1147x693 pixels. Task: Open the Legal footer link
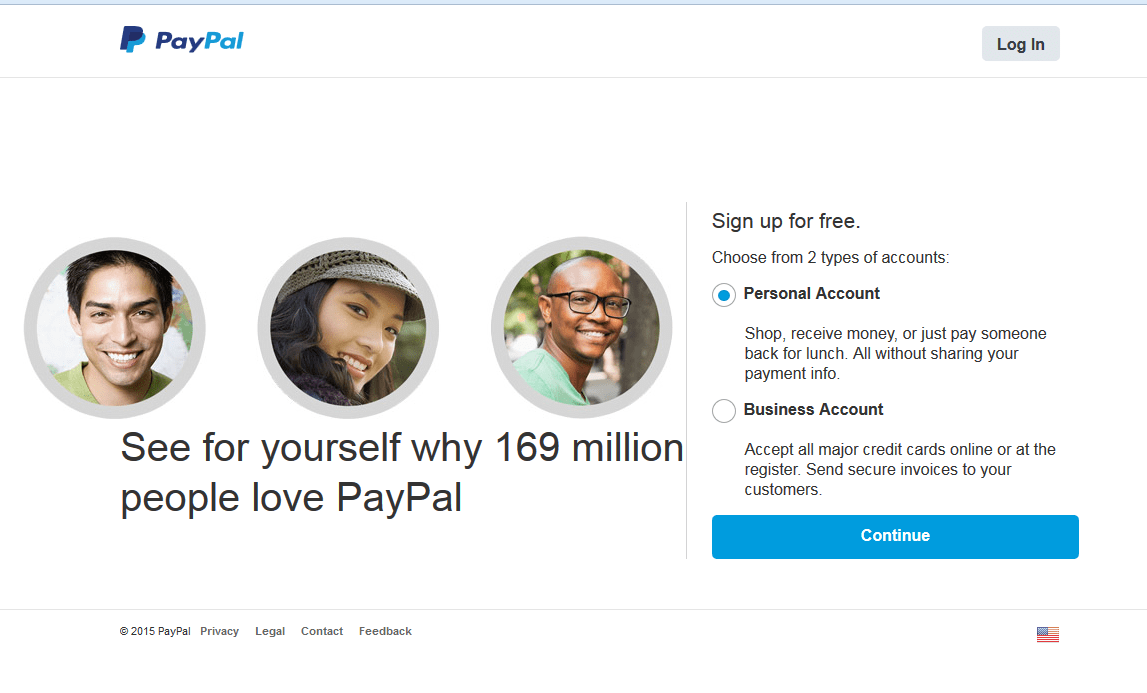click(270, 631)
